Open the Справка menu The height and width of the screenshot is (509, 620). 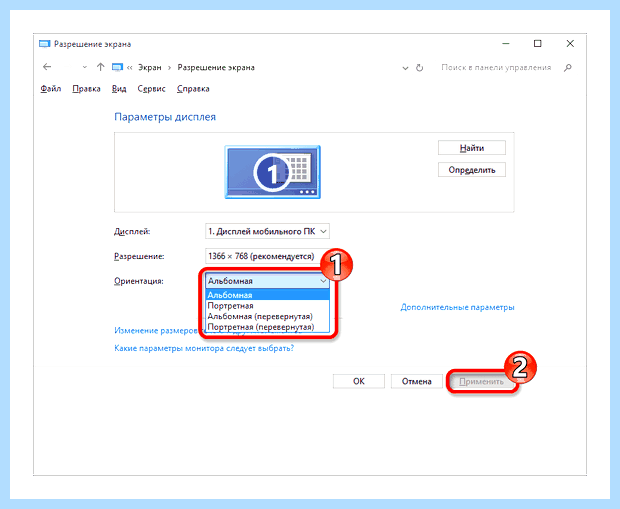[193, 89]
